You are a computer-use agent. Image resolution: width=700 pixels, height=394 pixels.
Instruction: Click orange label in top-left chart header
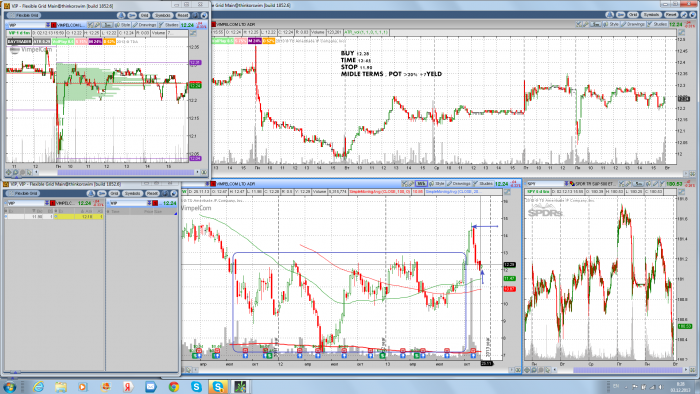point(109,41)
